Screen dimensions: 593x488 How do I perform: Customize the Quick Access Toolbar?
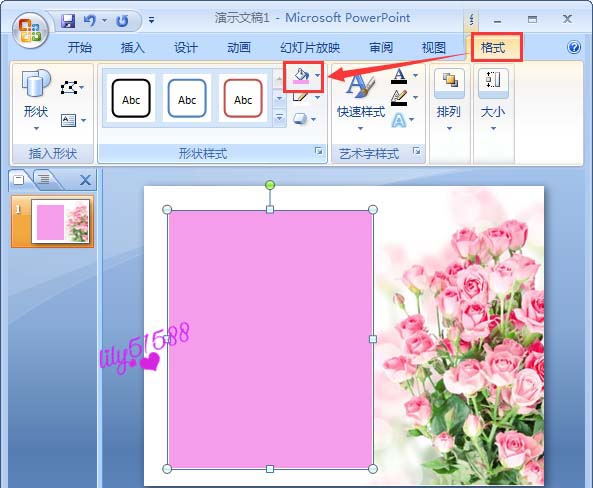coord(151,20)
